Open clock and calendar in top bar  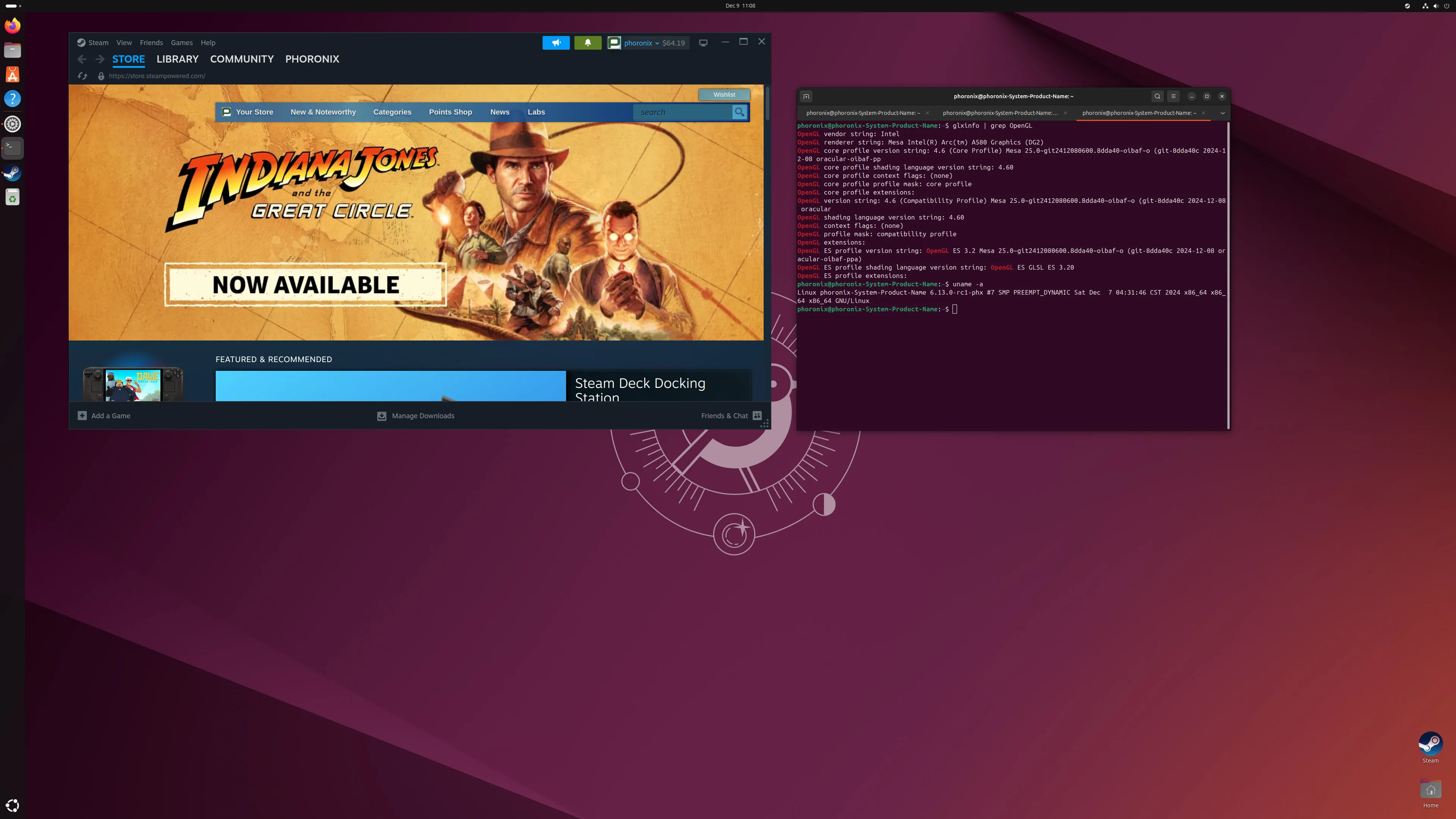pos(740,6)
